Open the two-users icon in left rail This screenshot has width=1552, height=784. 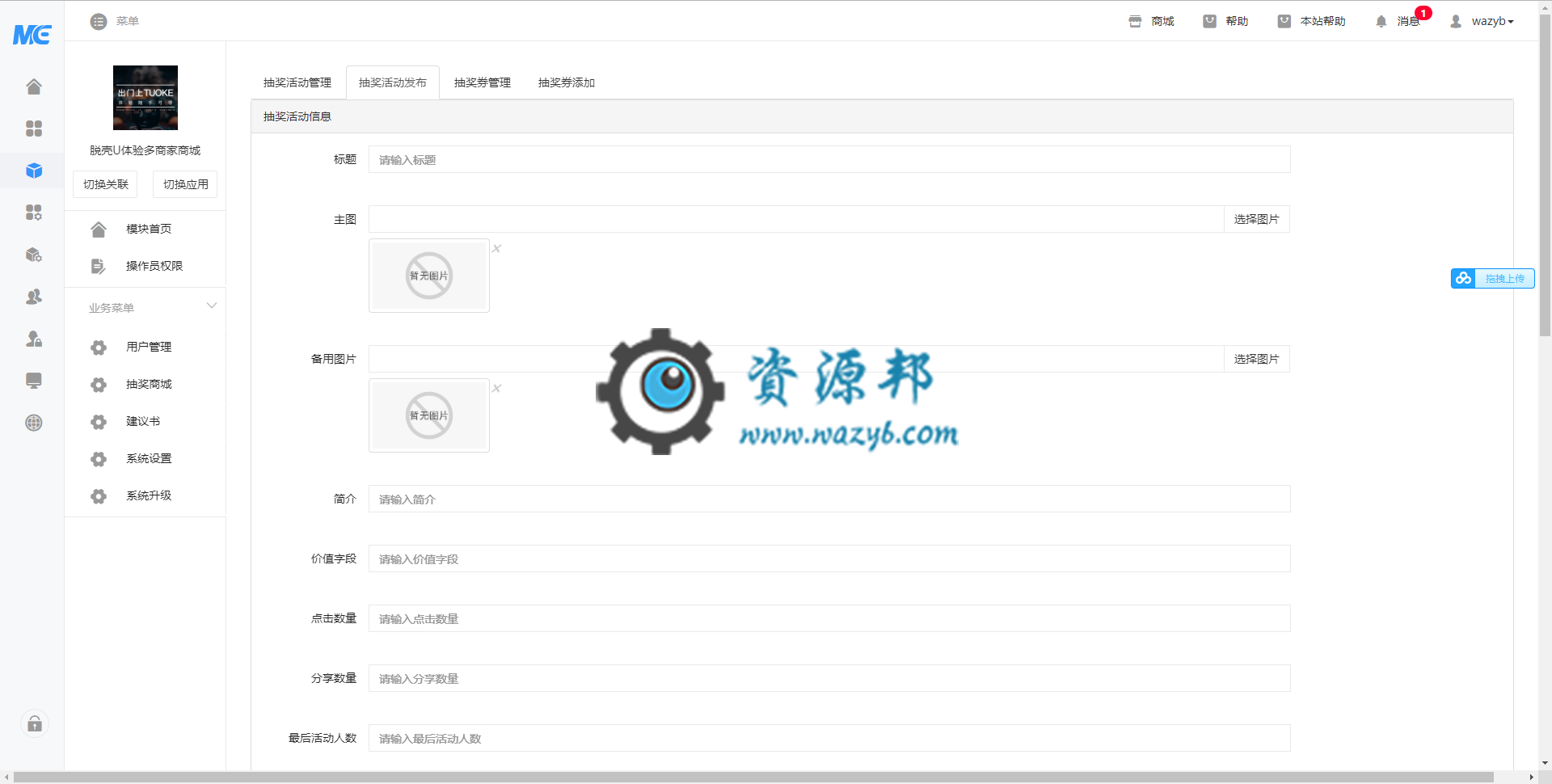[x=33, y=297]
